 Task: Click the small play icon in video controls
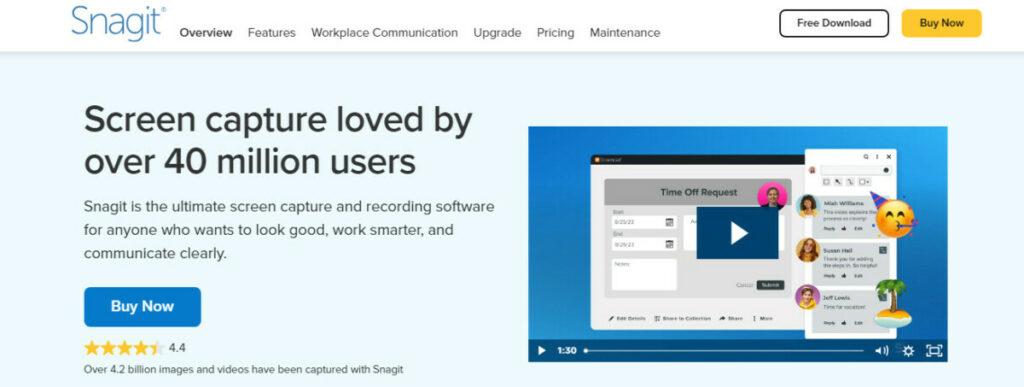click(x=541, y=350)
